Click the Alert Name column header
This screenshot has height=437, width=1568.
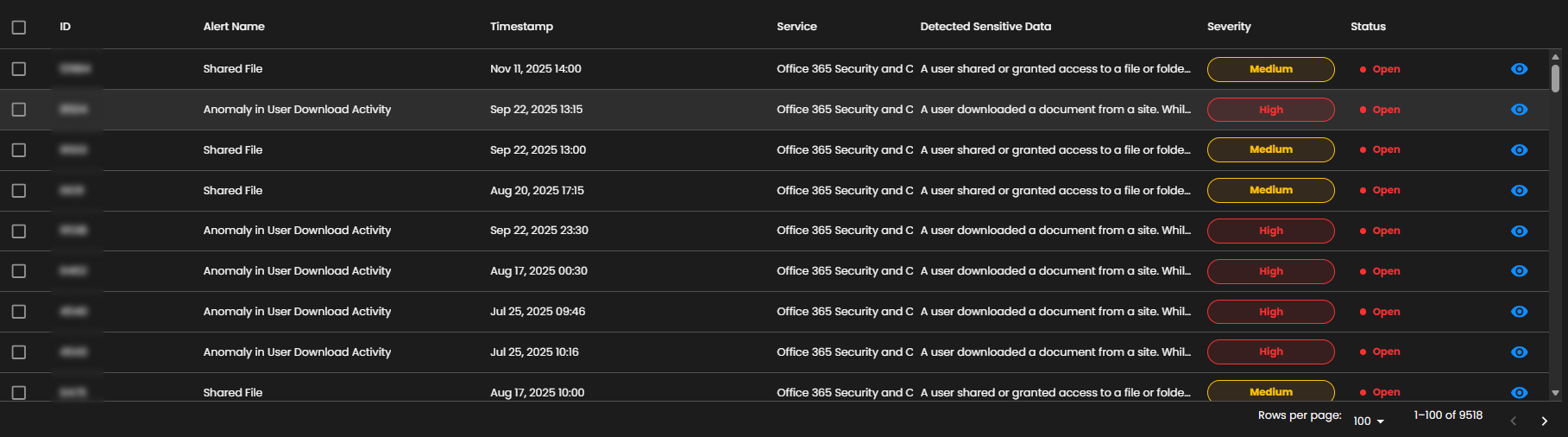tap(234, 27)
